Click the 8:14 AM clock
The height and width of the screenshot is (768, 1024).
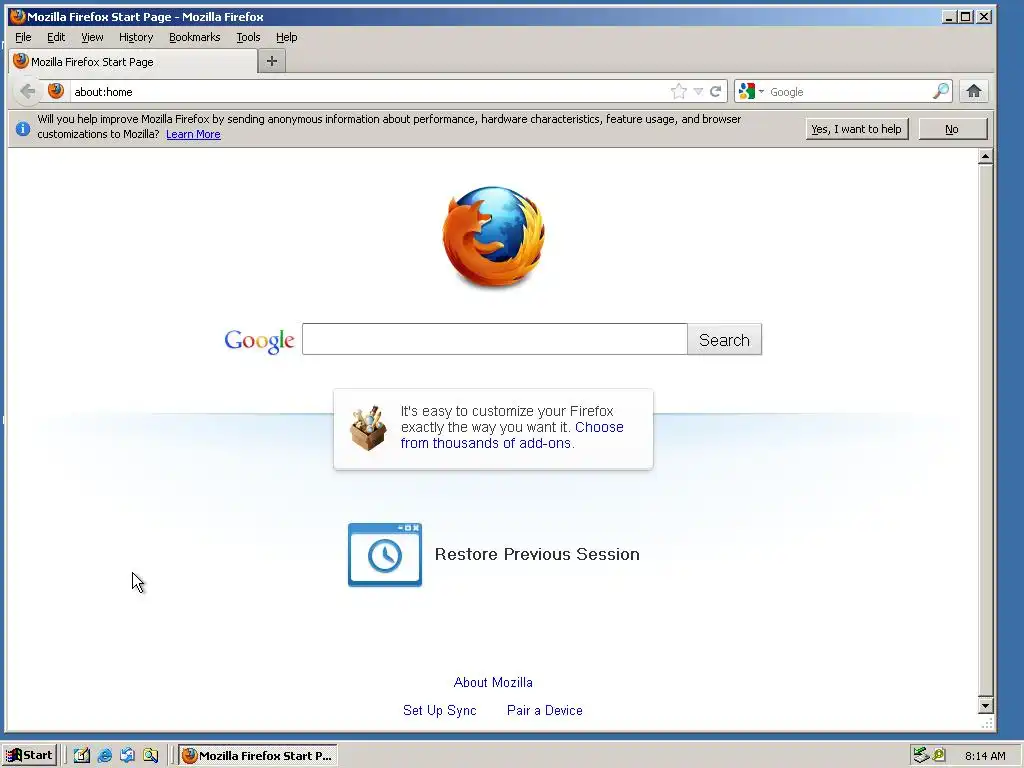click(x=985, y=756)
